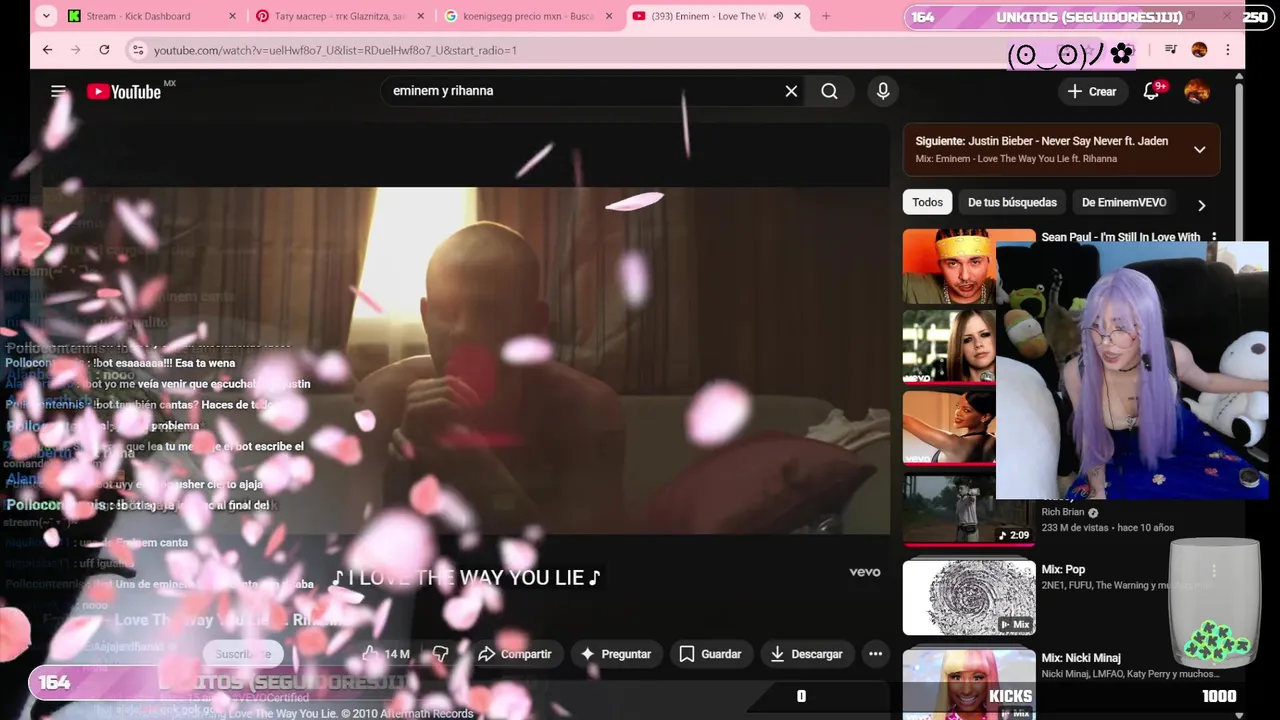Open Chrome three-dot menu
This screenshot has height=720, width=1280.
1228,50
